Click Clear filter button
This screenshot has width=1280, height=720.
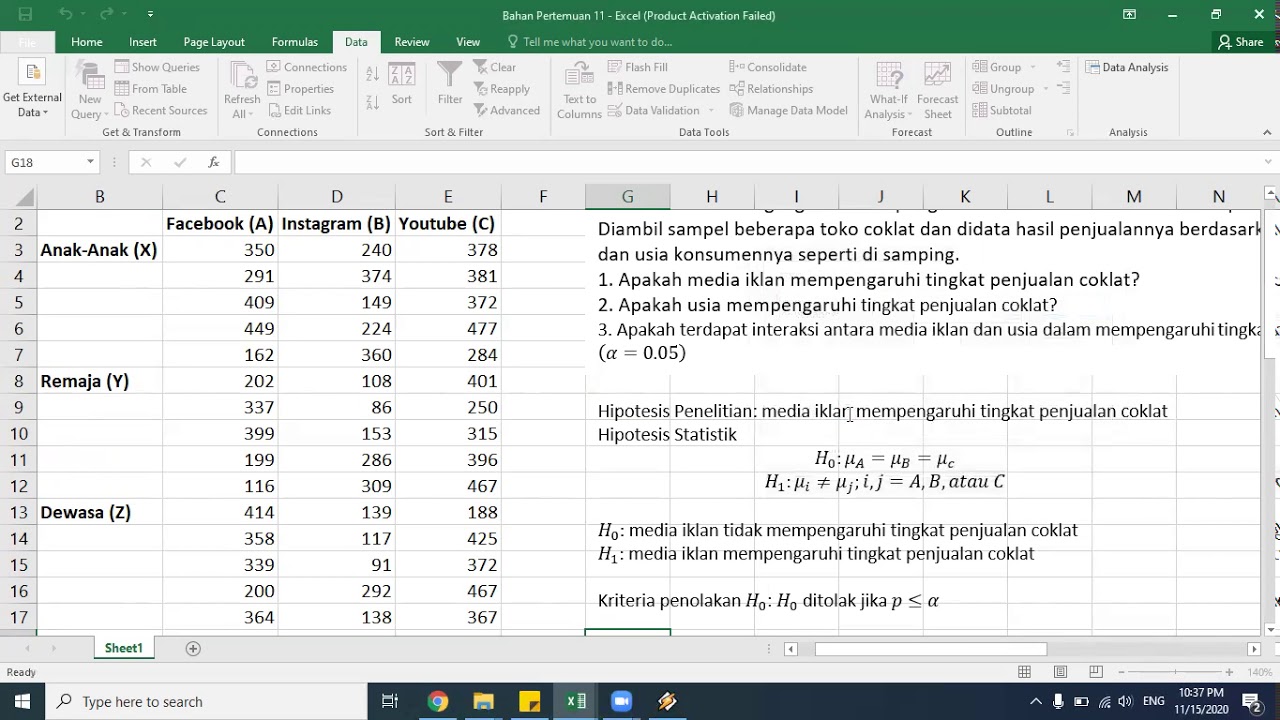pyautogui.click(x=495, y=67)
